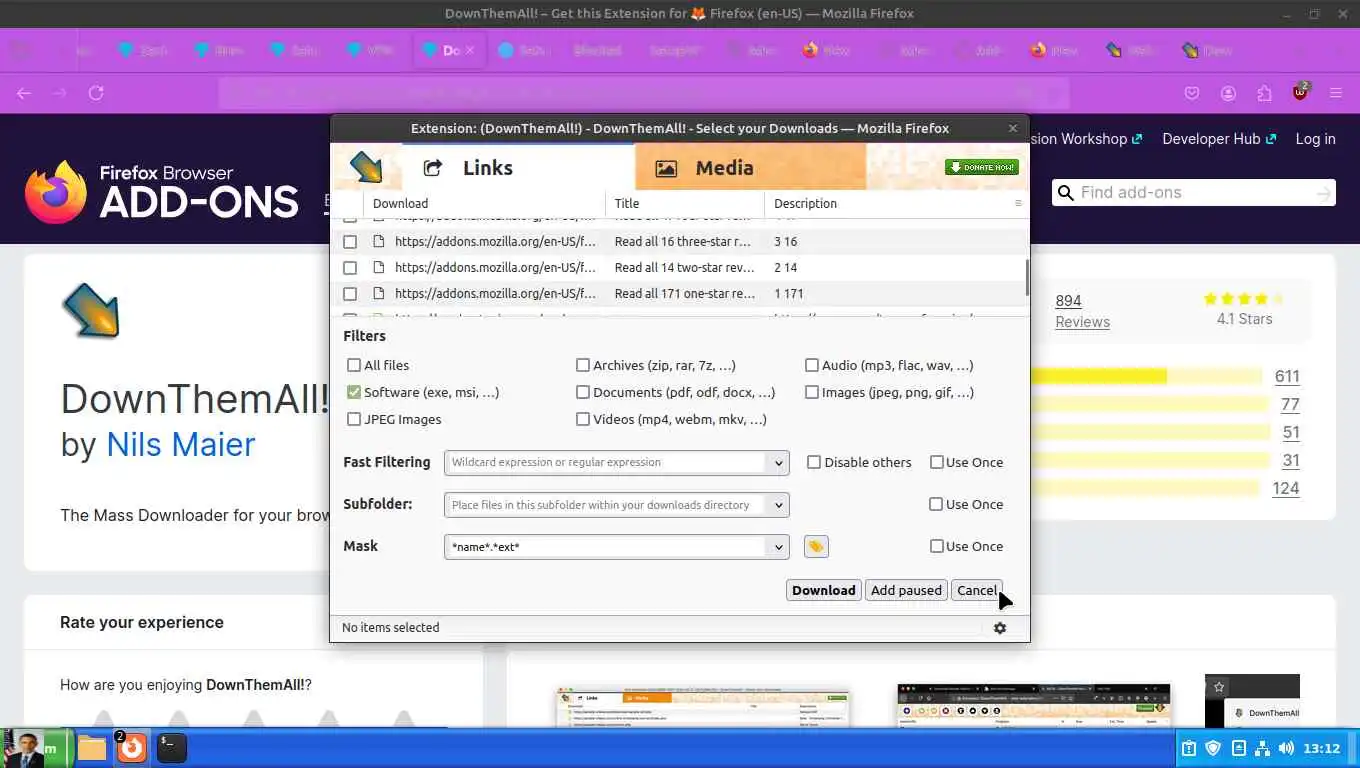The image size is (1360, 768).
Task: Open the taskbar start menu icon
Action: 38,748
